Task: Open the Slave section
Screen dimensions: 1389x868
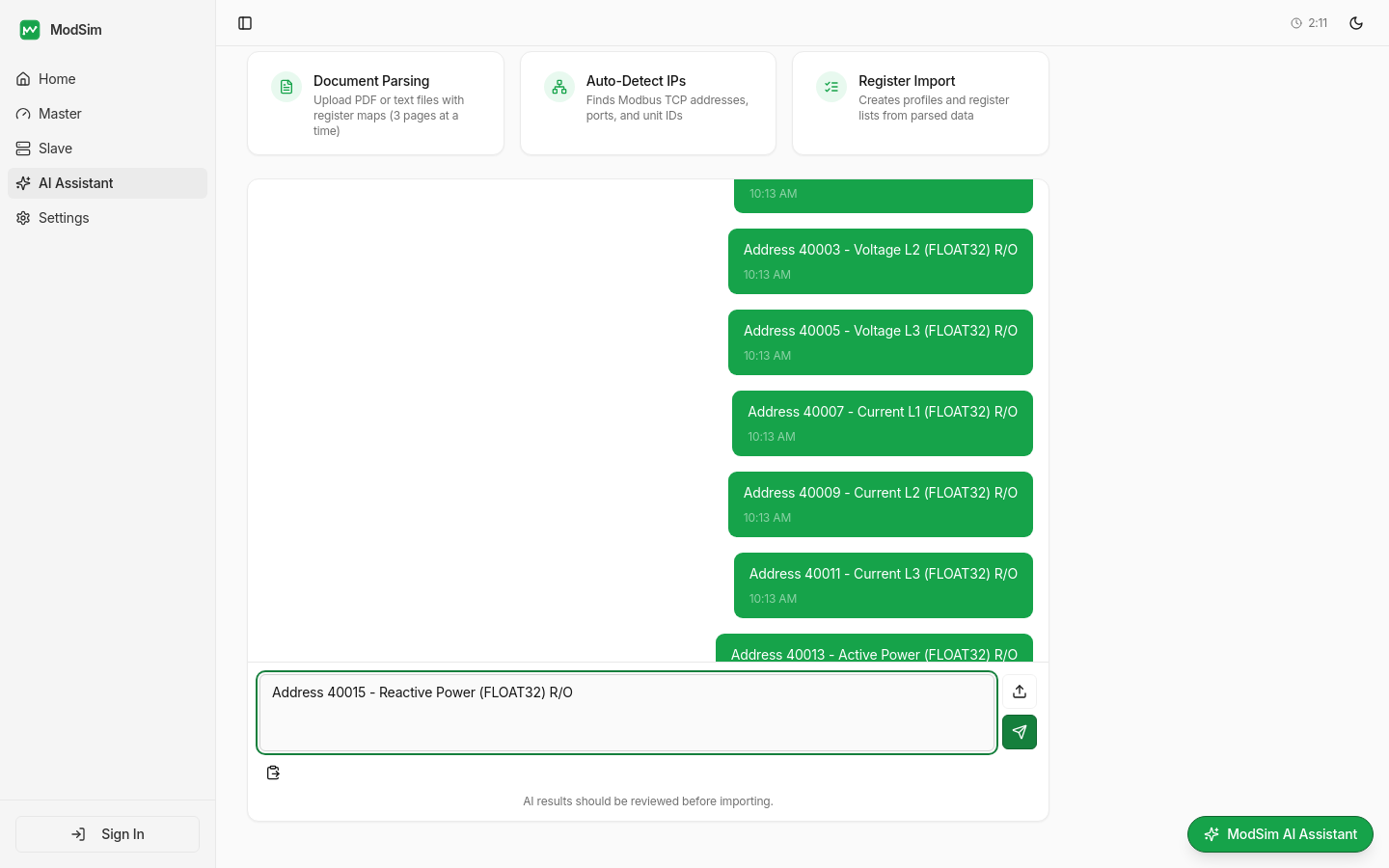Action: tap(107, 149)
